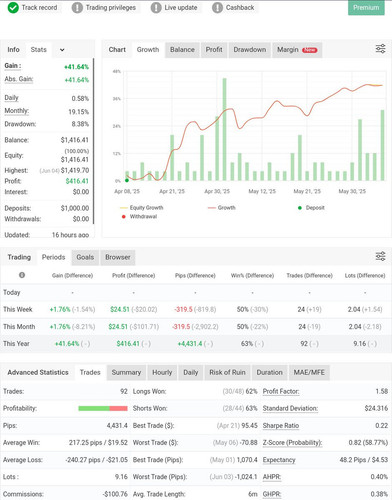Open the Browser tab
This screenshot has height=500, width=392.
coord(118,257)
